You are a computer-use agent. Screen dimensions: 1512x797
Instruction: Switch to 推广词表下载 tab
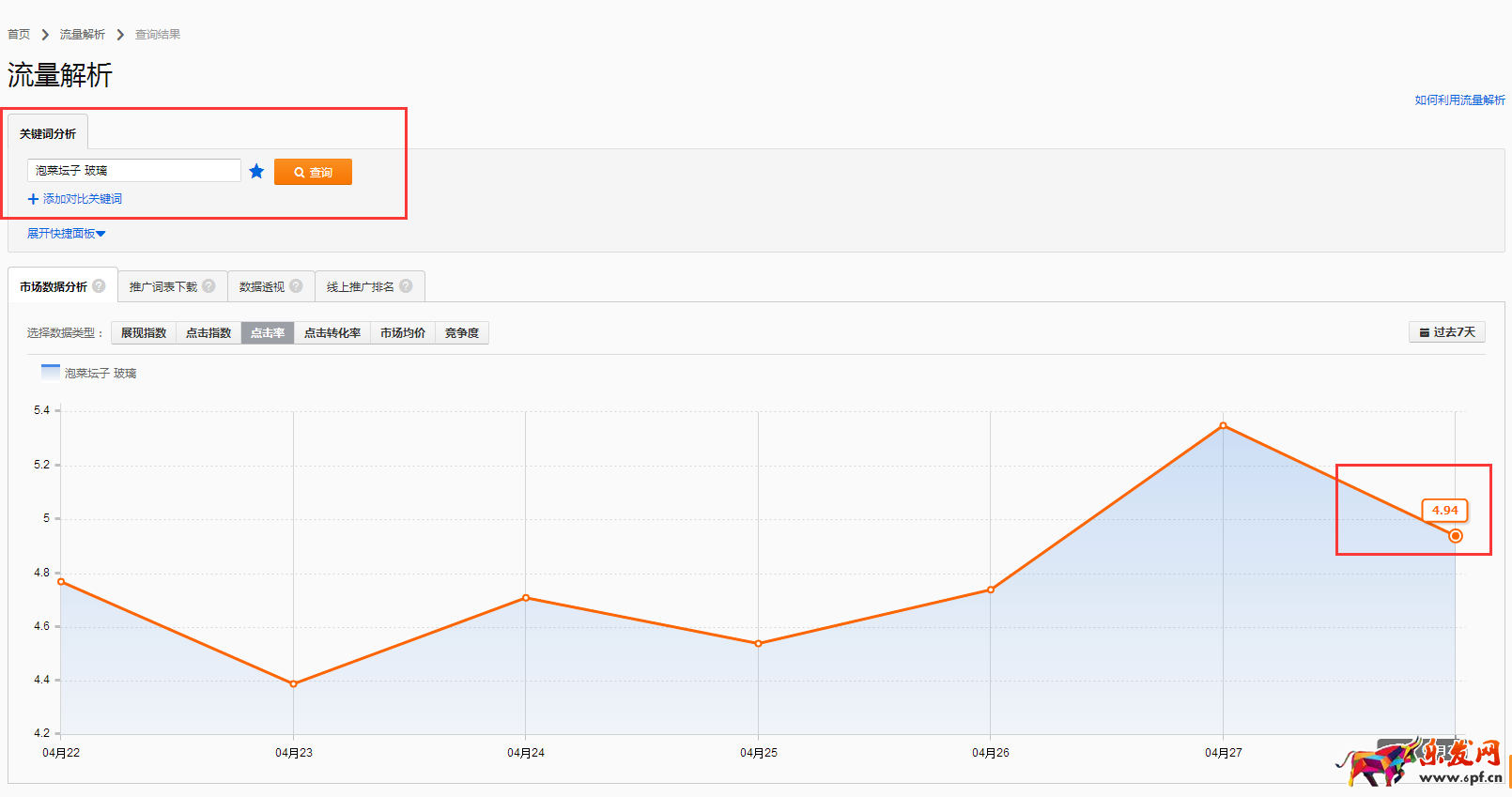pyautogui.click(x=163, y=287)
